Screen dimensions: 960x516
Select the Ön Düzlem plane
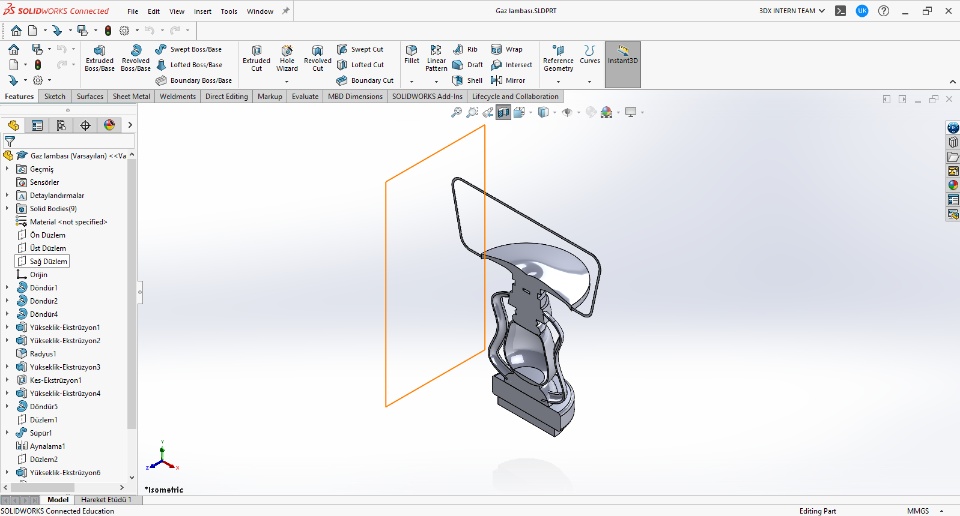(47, 235)
